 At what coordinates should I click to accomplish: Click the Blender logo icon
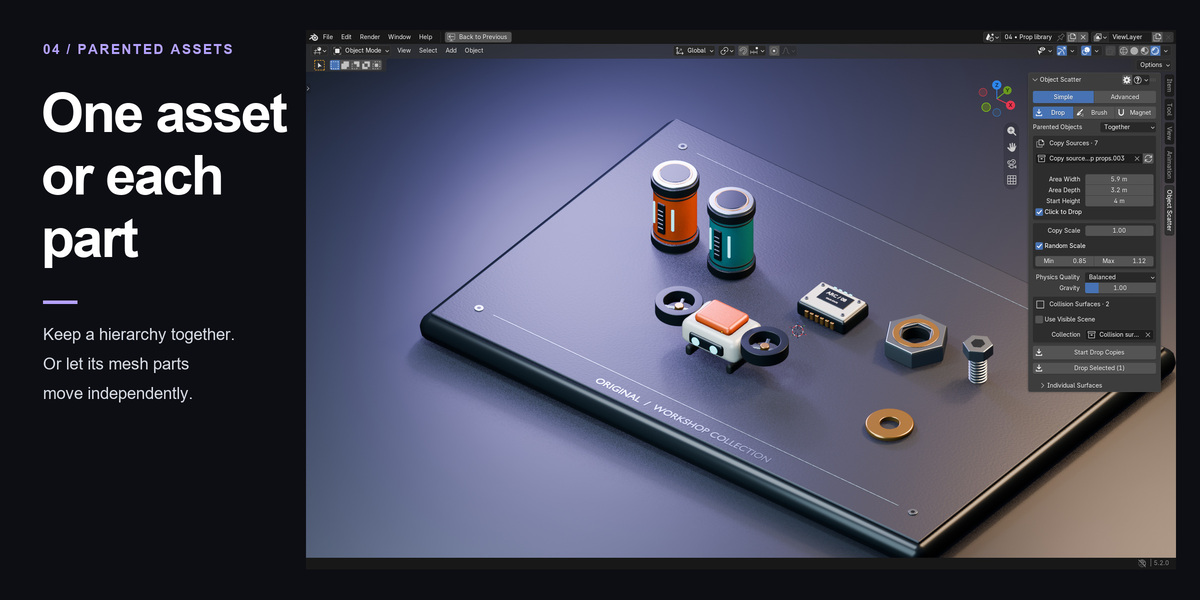[314, 37]
